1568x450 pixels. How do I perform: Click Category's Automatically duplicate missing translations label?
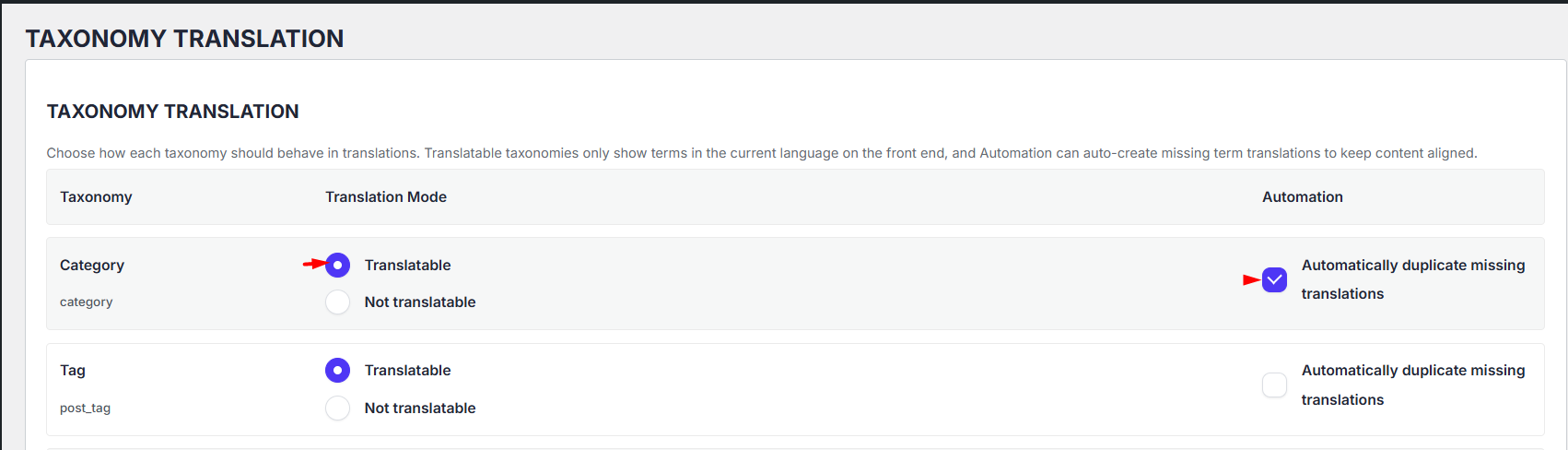coord(1413,279)
